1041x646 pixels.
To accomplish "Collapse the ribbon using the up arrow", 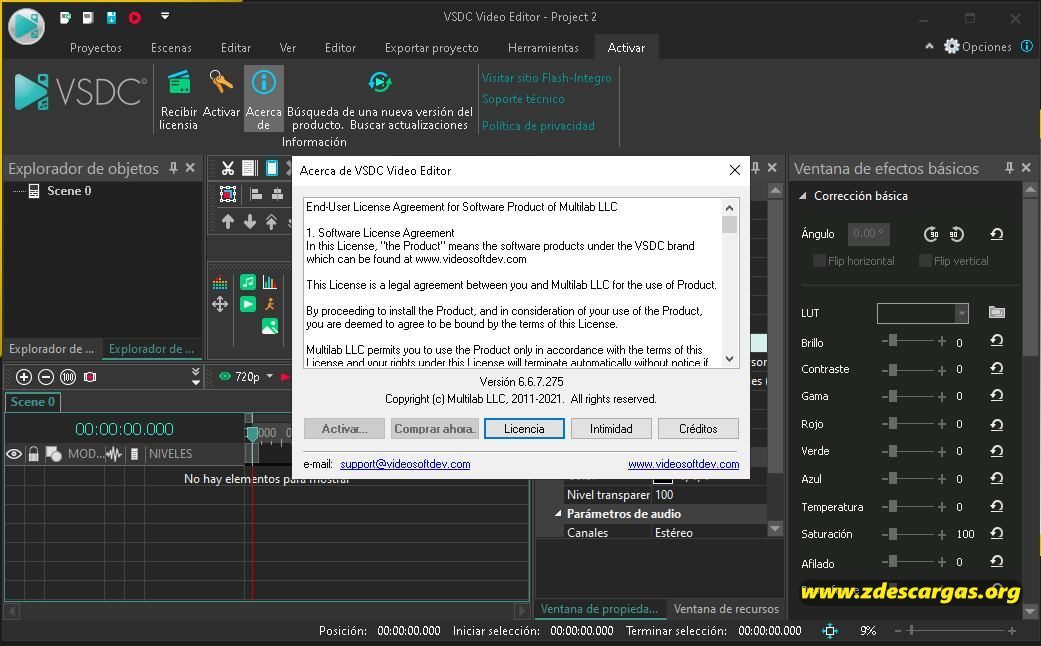I will [929, 46].
